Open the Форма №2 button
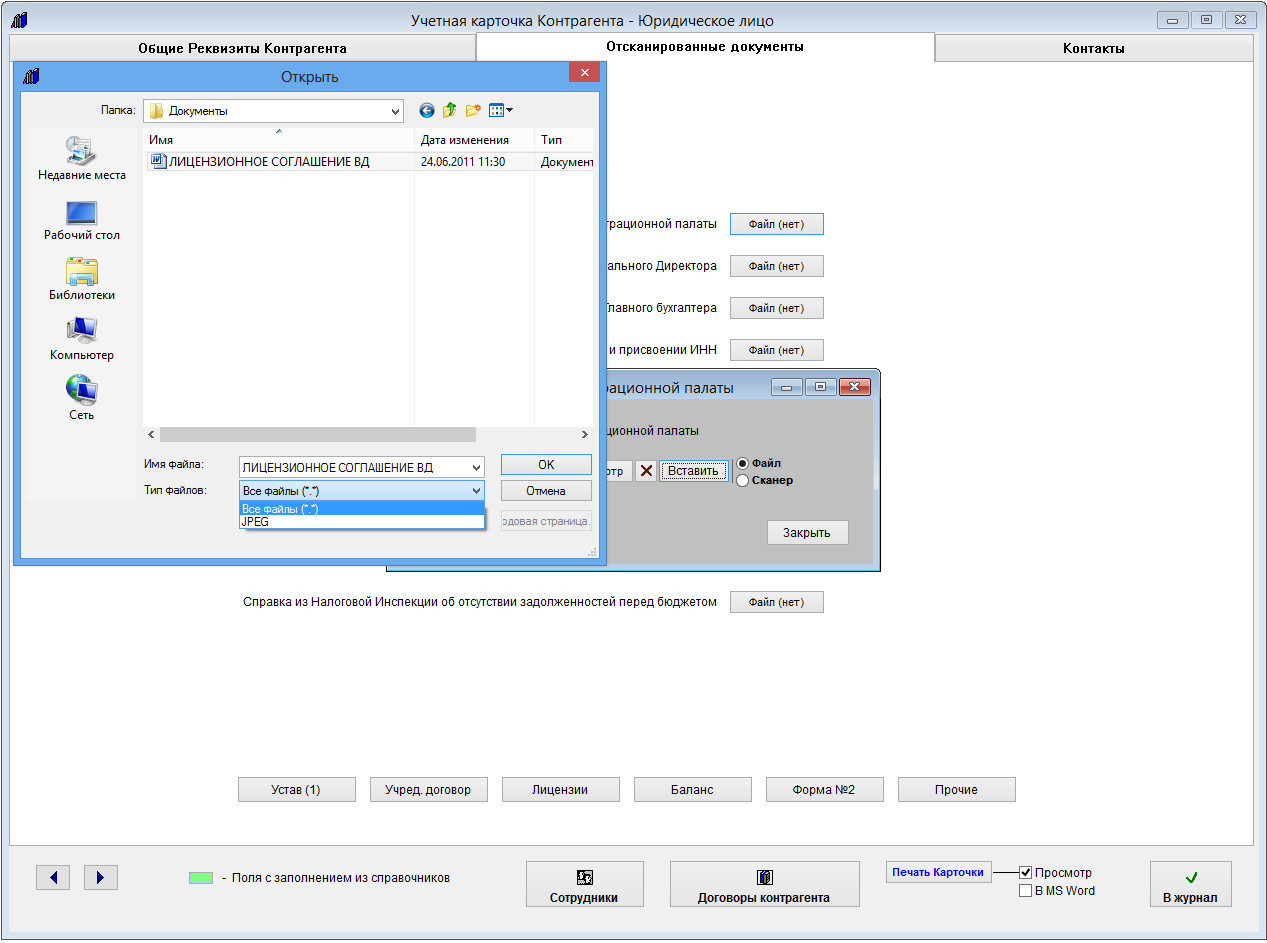The width and height of the screenshot is (1267, 943). point(824,790)
